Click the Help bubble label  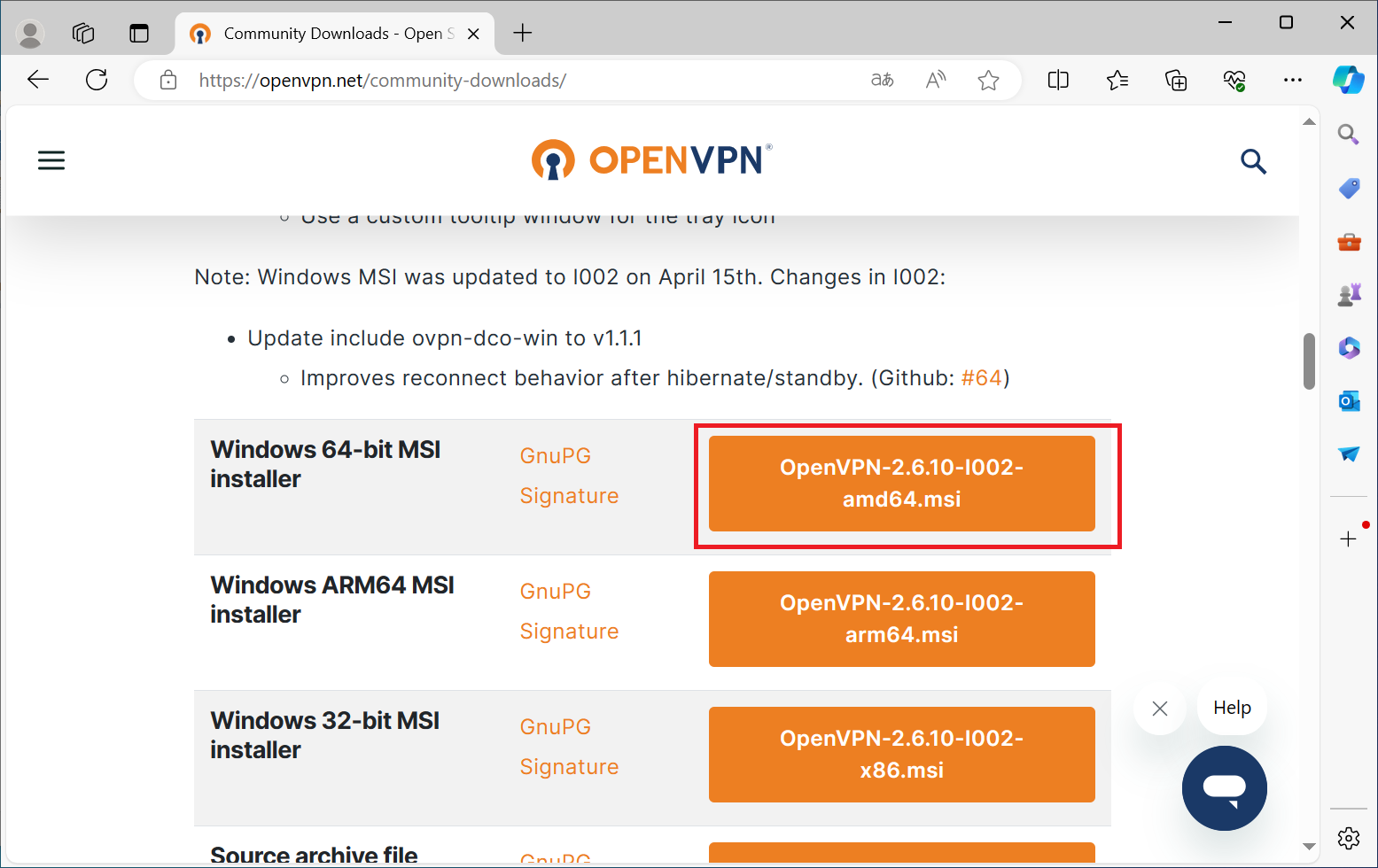(1232, 708)
